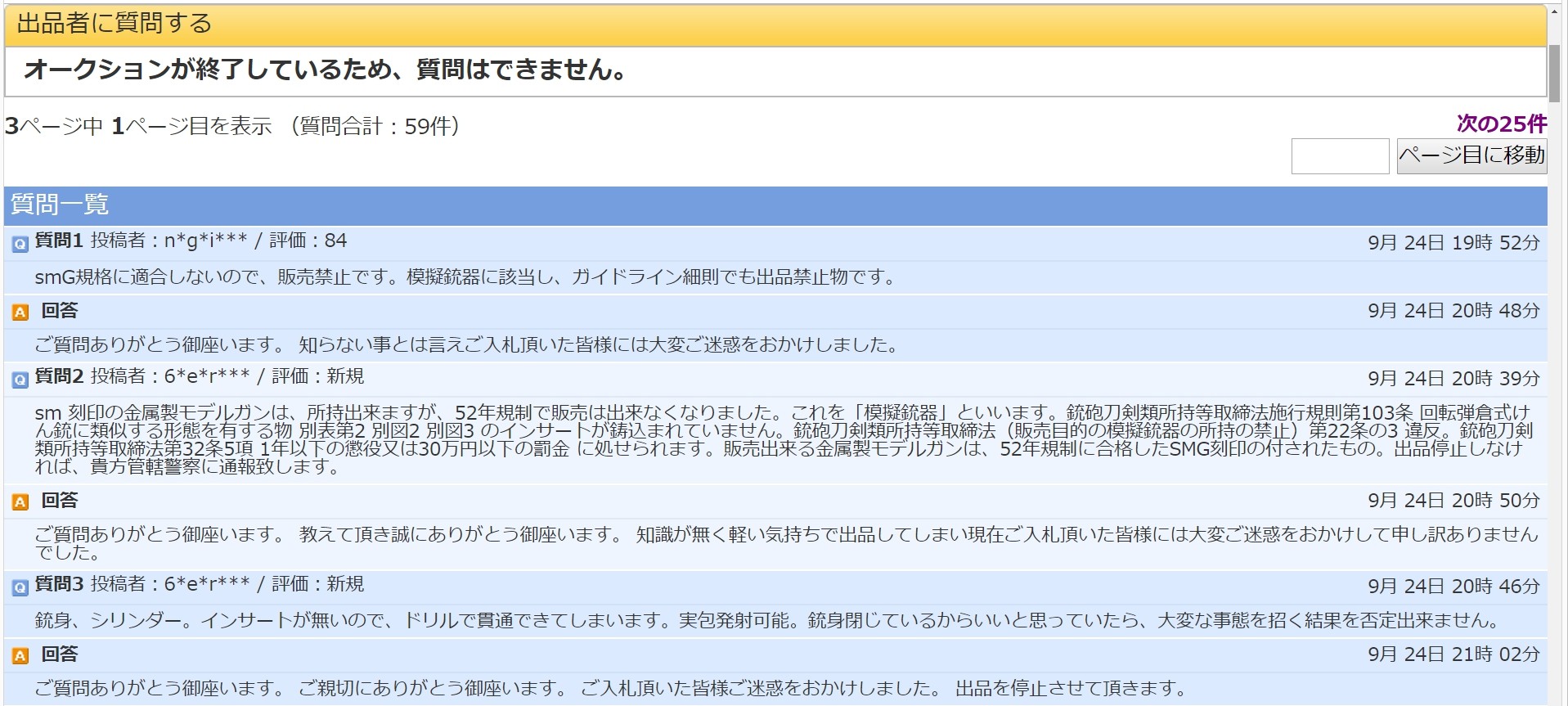
Task: Click the Q icon beside 質問1
Action: pos(20,244)
